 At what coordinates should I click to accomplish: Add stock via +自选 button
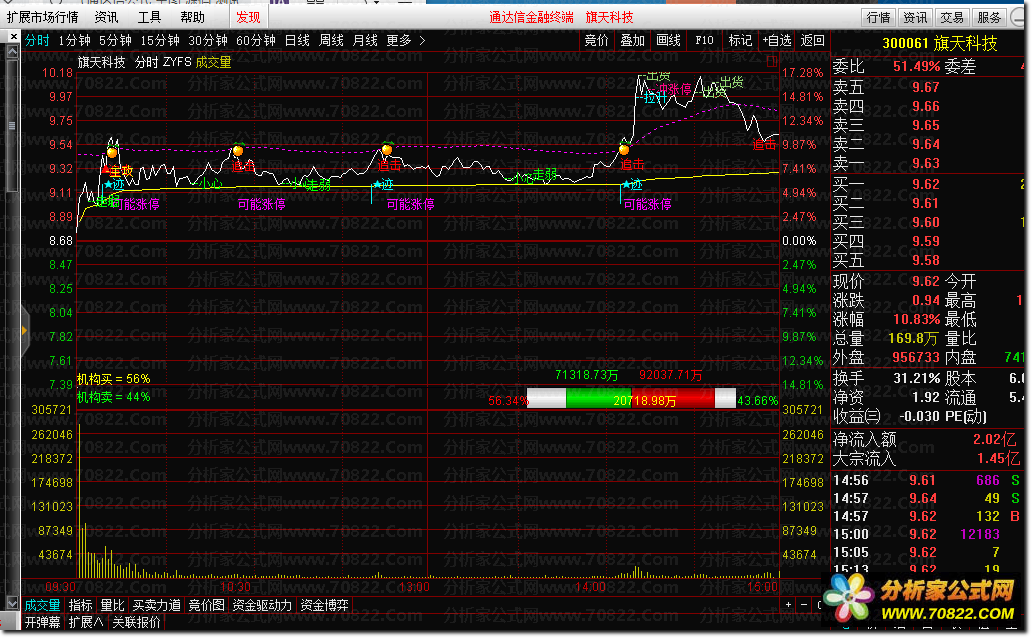[x=777, y=41]
